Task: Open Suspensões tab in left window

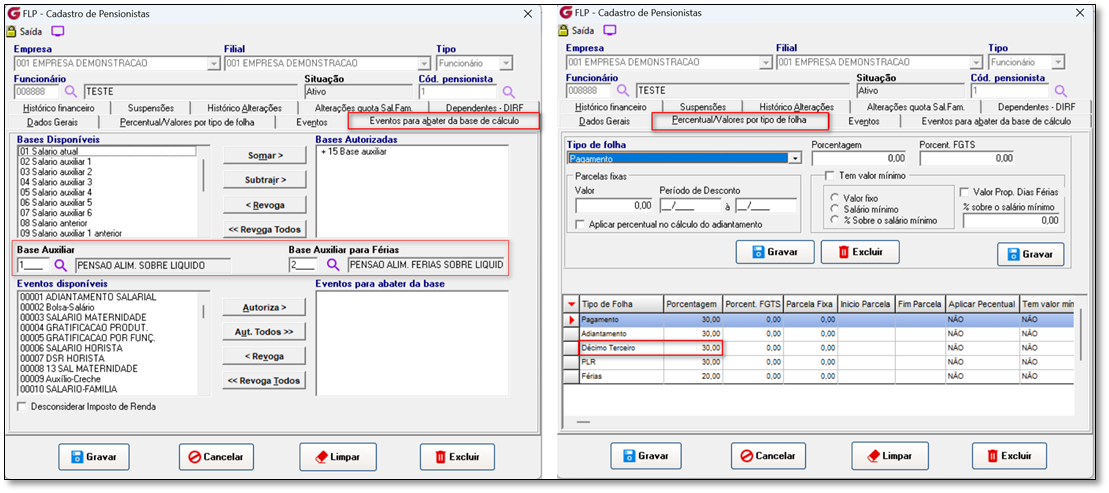Action: tap(151, 108)
